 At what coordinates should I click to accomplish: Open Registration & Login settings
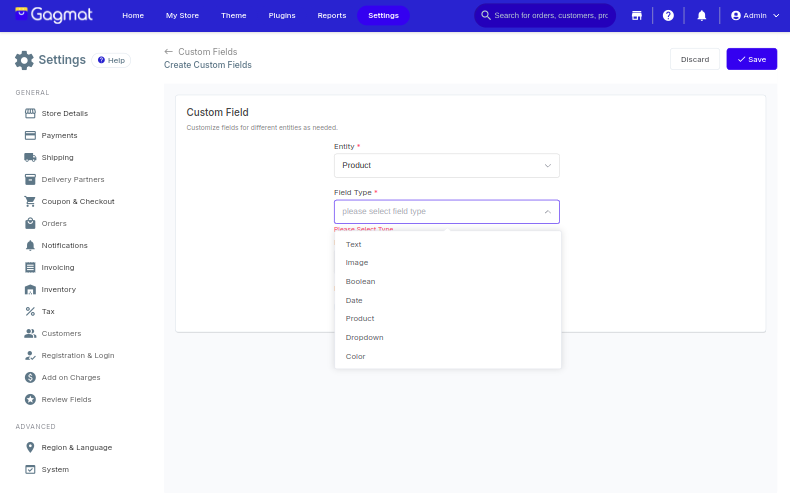78,356
